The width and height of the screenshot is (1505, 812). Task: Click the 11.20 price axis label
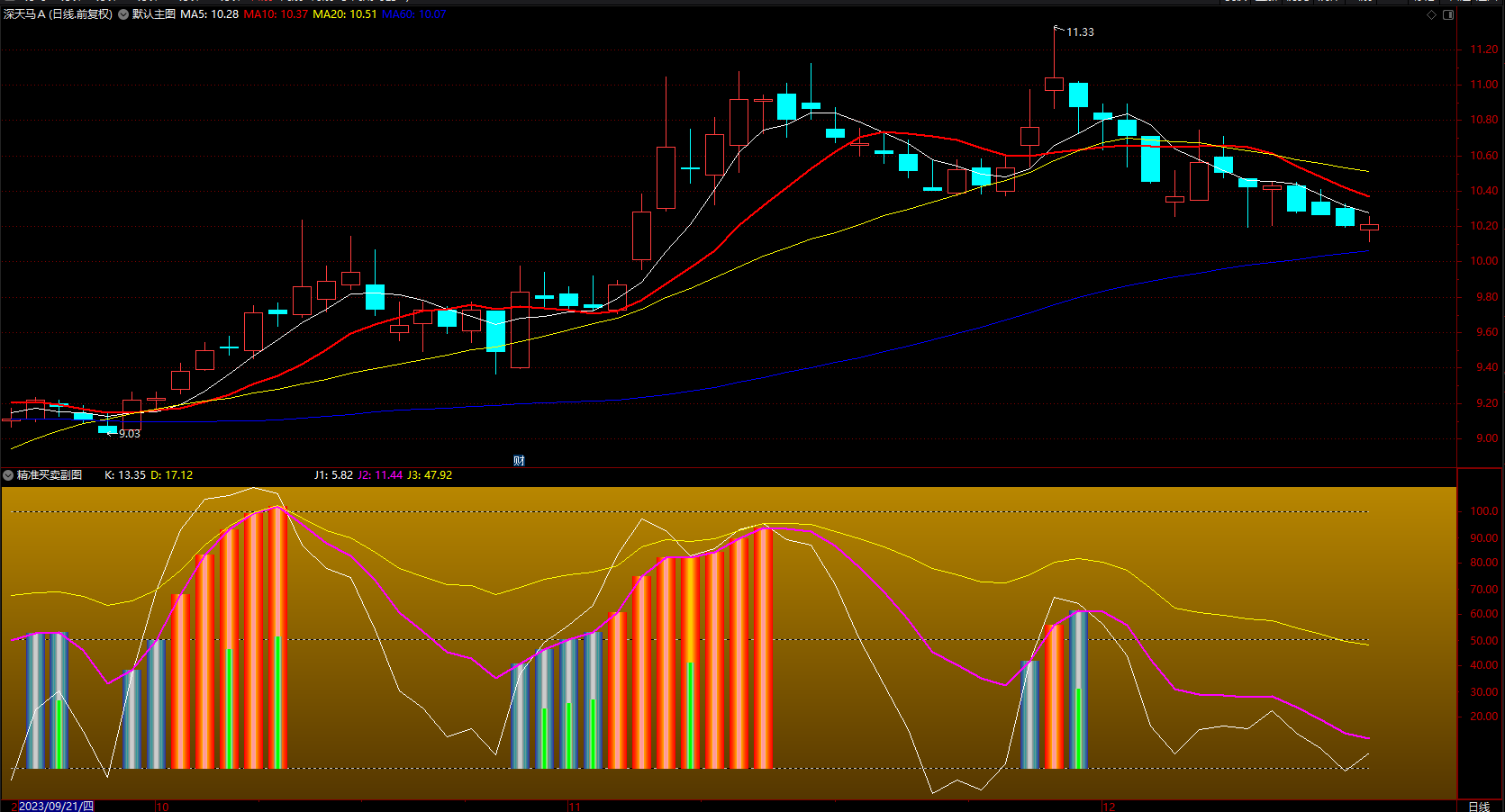tap(1484, 50)
